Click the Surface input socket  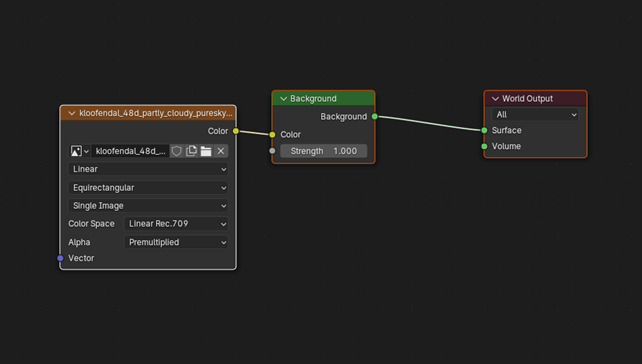coord(484,130)
